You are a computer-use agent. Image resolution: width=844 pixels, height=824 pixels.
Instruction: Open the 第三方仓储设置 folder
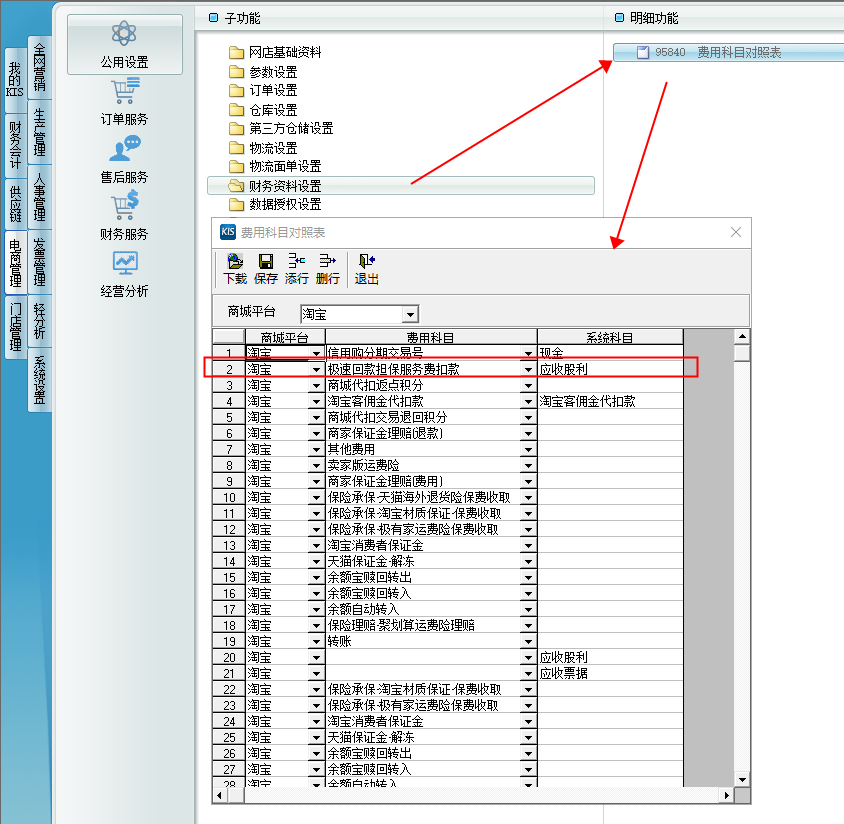[281, 128]
